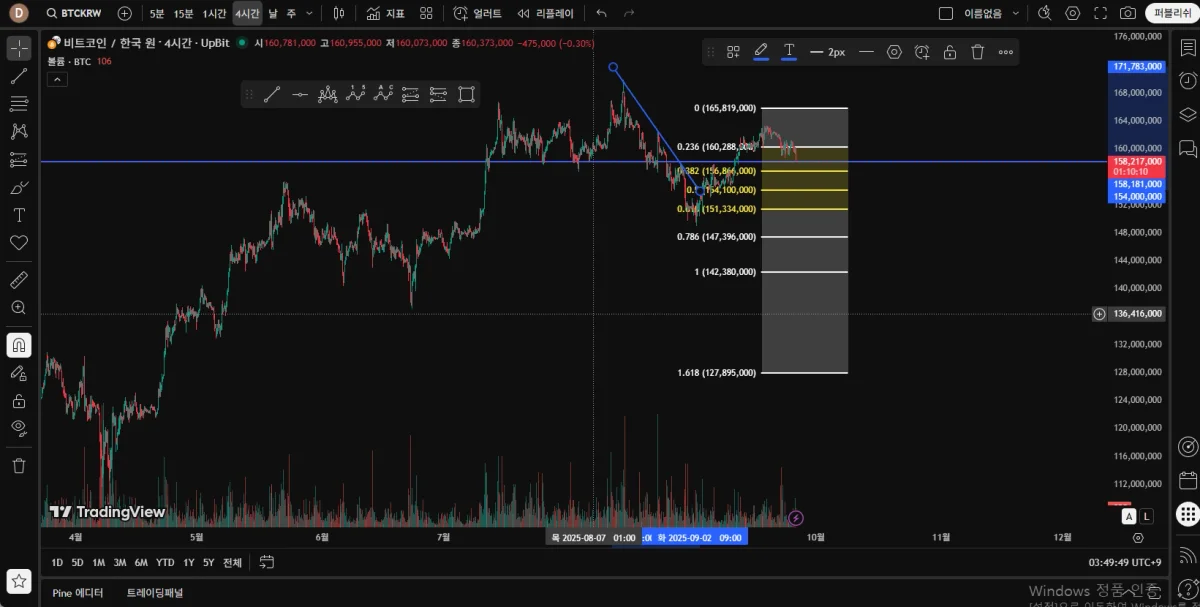Select the 4시간 timeframe
Image resolution: width=1200 pixels, height=607 pixels.
click(247, 13)
